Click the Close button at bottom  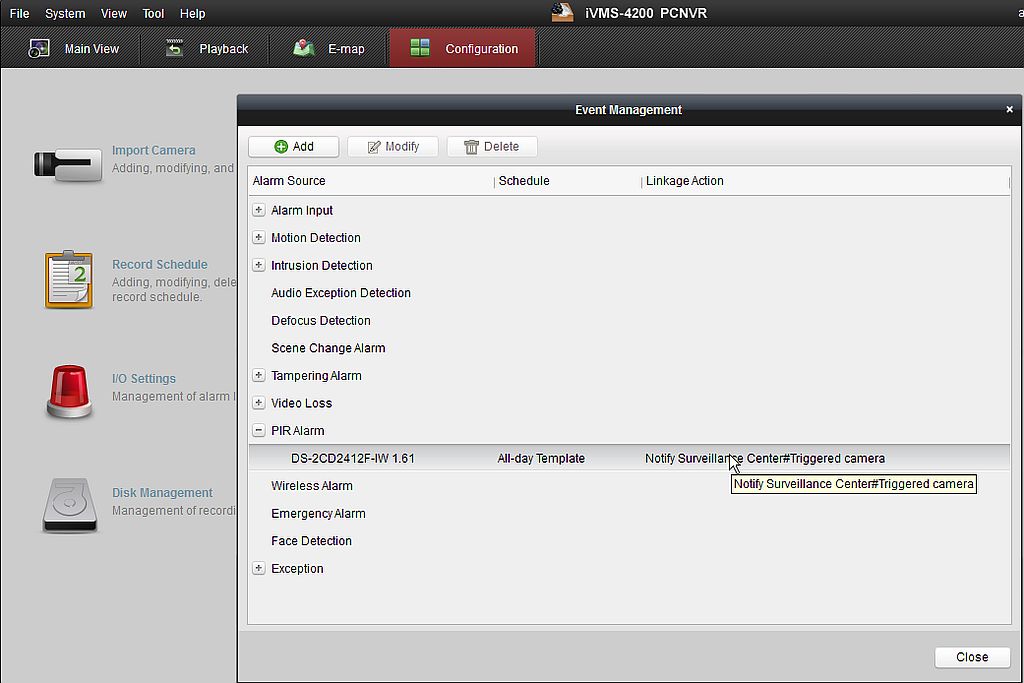(972, 657)
